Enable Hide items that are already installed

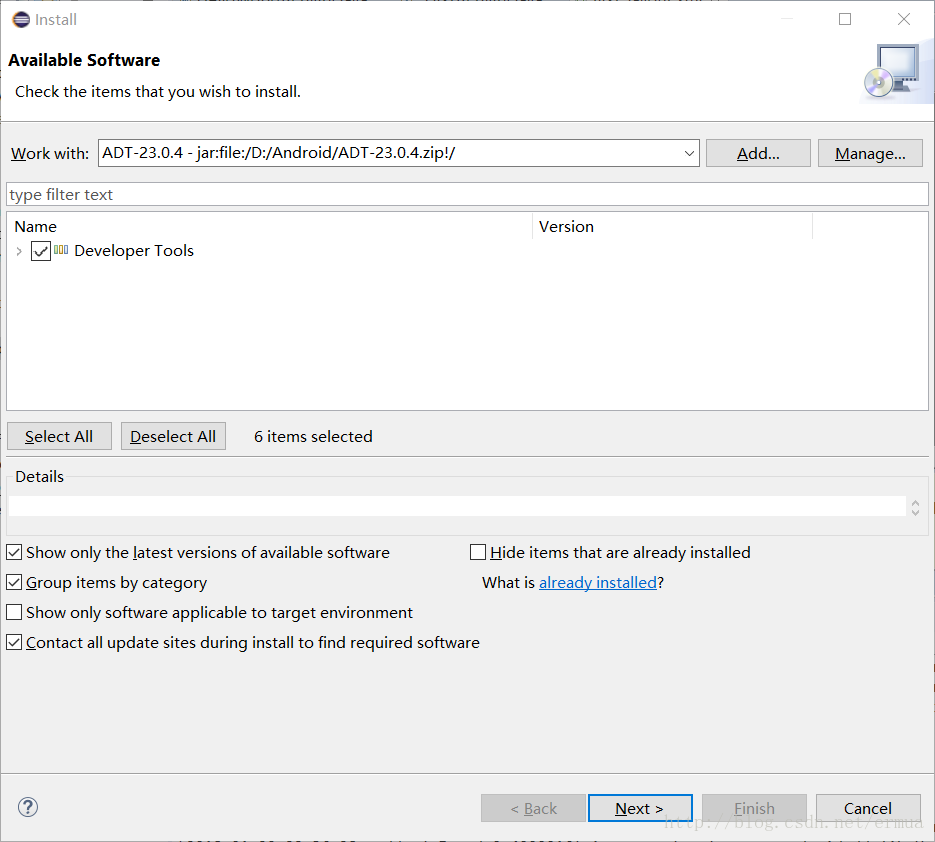(478, 552)
